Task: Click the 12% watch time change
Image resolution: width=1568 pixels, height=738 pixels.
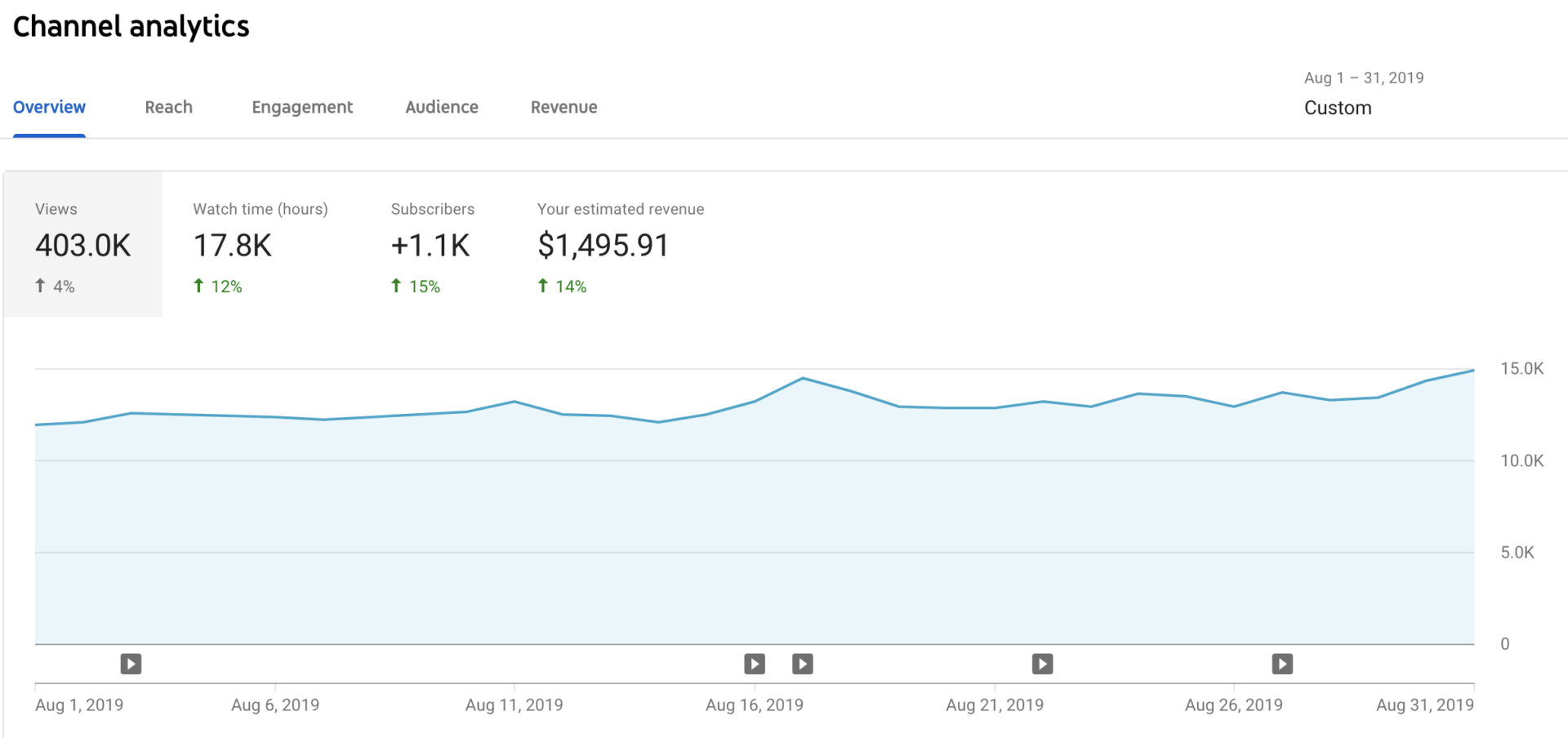Action: tap(218, 287)
